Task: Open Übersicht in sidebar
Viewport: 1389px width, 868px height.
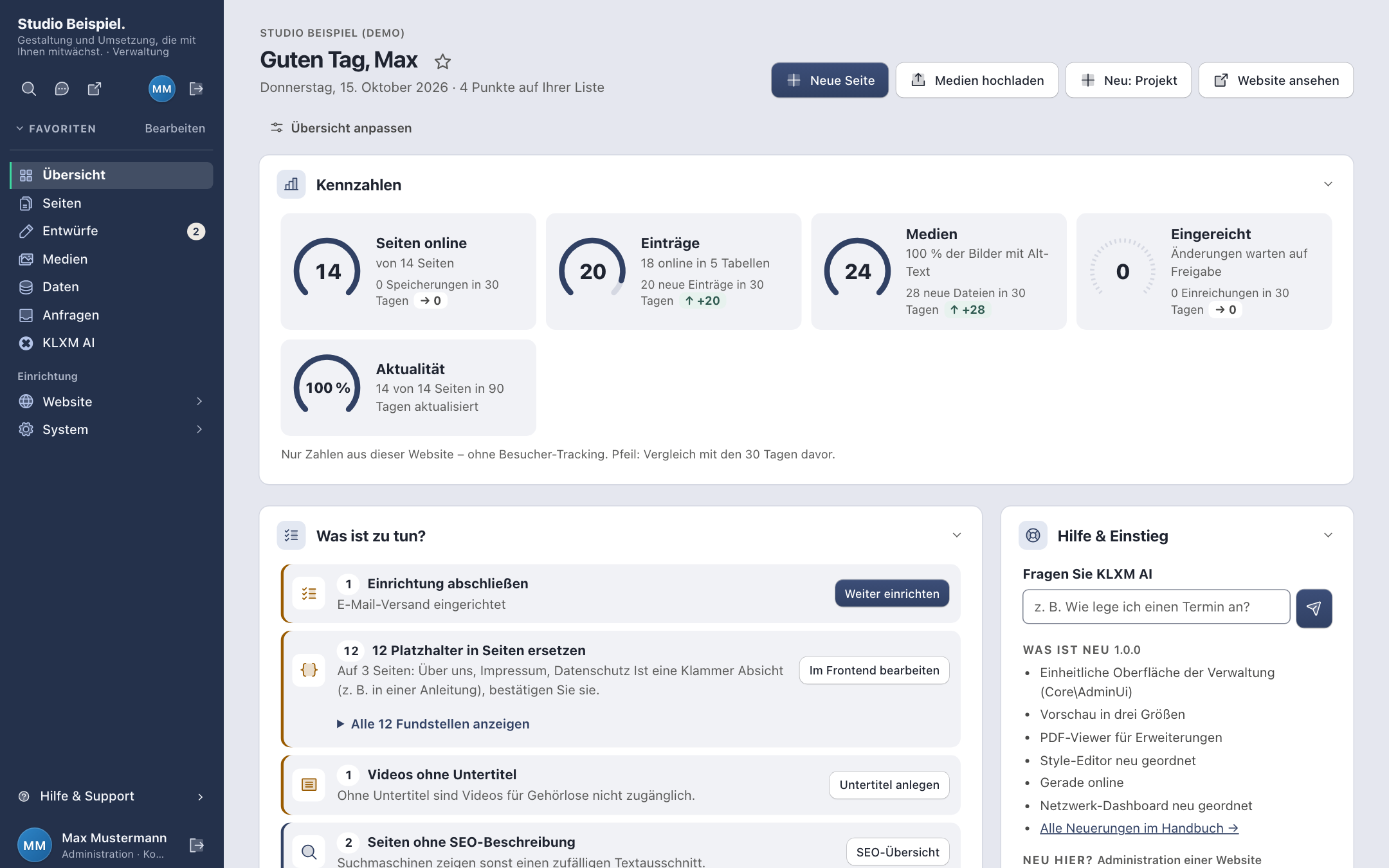Action: pos(112,175)
